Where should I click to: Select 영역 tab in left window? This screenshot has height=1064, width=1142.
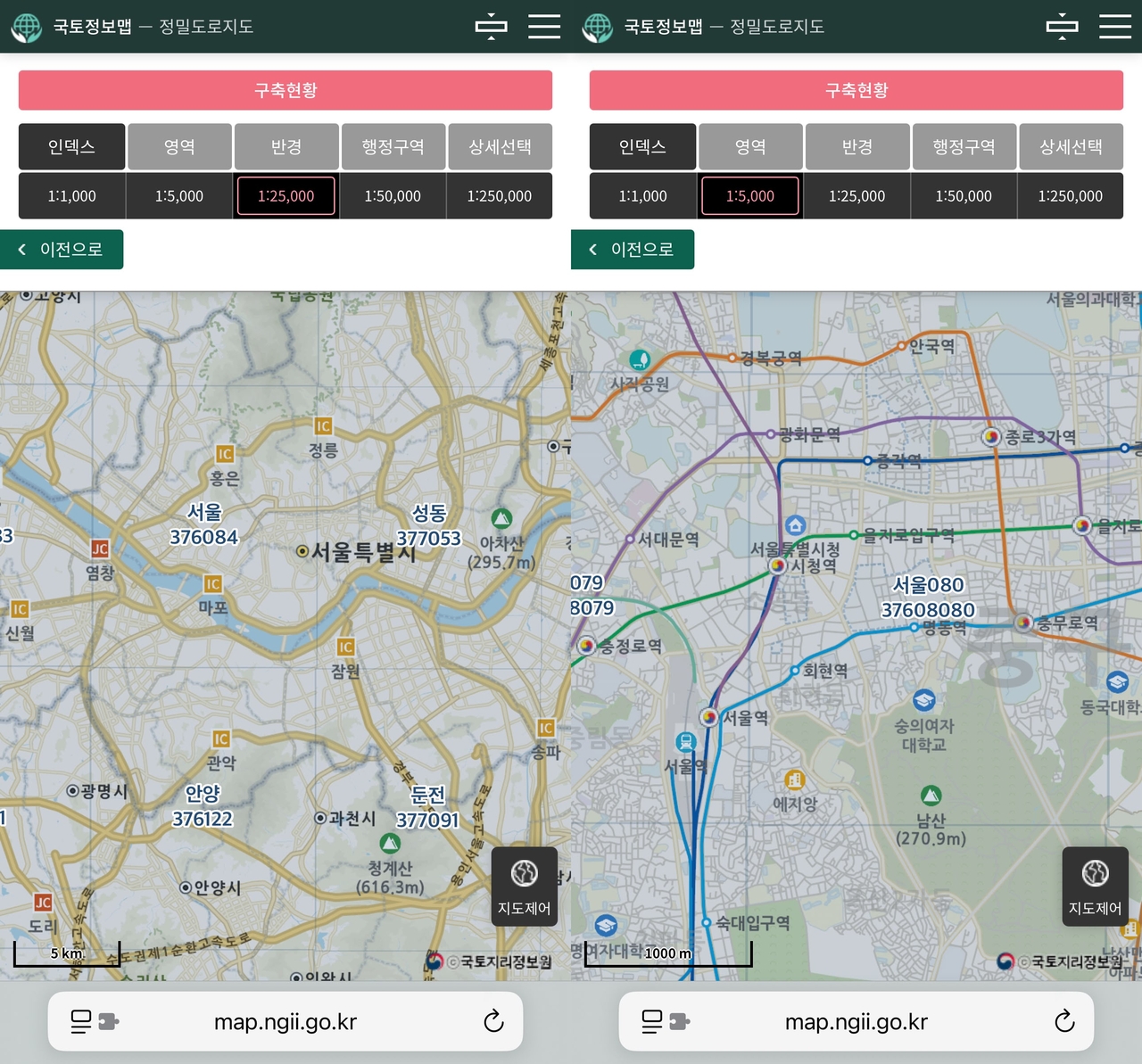(x=179, y=146)
